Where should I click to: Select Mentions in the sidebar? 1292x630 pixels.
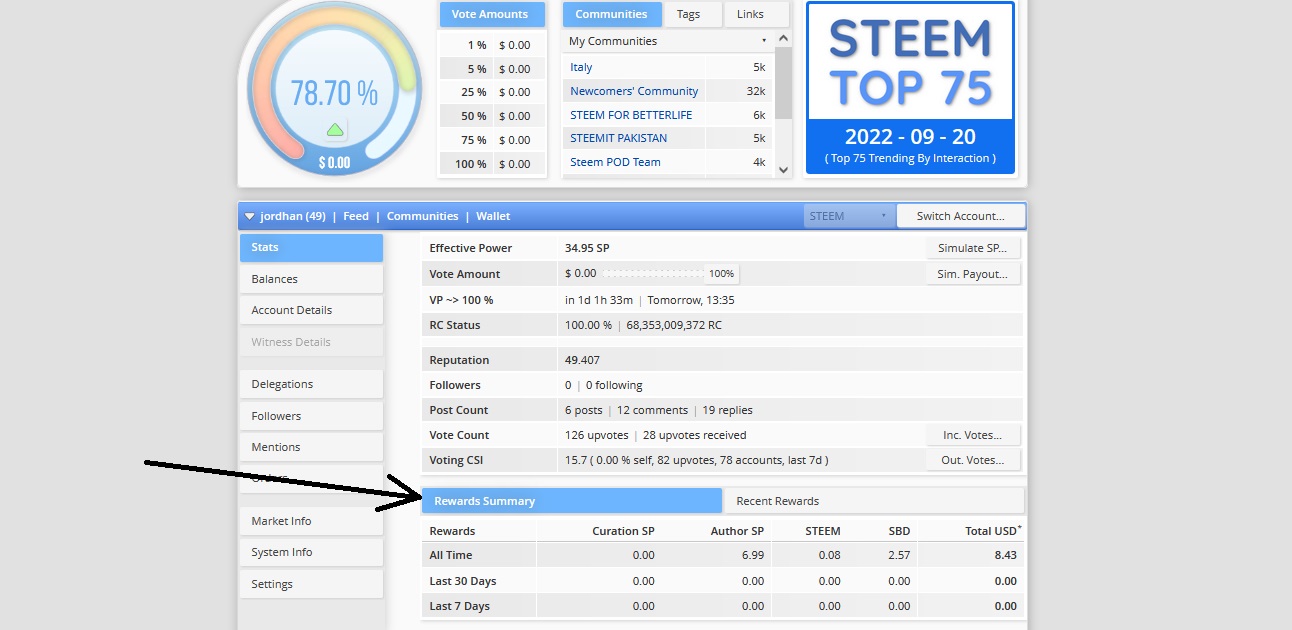point(311,447)
